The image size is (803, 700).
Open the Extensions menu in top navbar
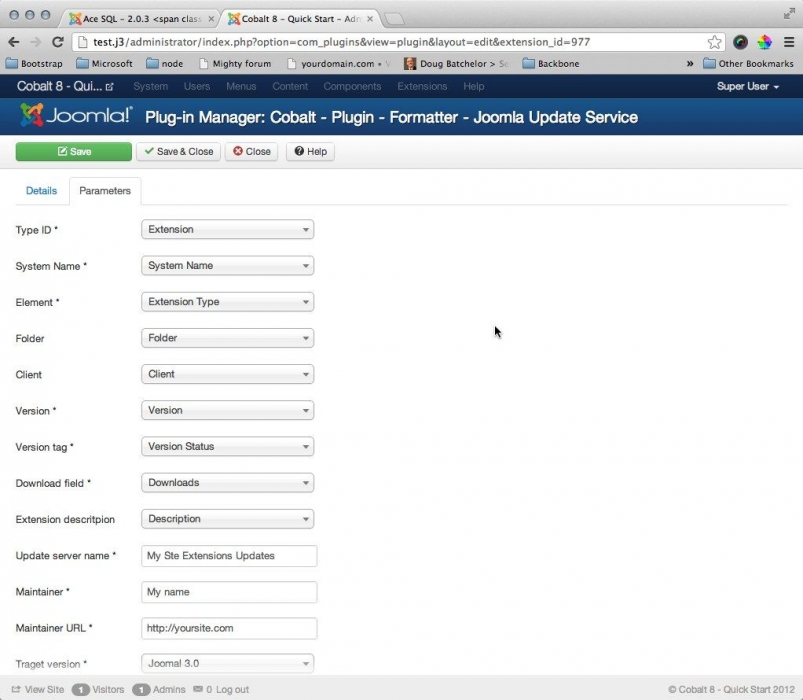pos(422,87)
